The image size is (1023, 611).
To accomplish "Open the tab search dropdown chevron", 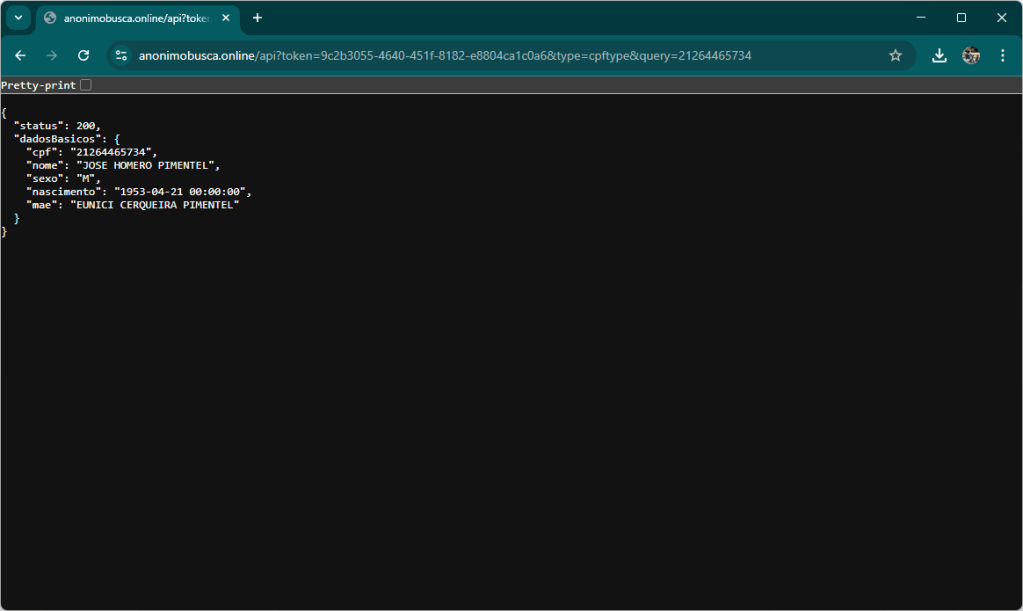I will tap(18, 18).
